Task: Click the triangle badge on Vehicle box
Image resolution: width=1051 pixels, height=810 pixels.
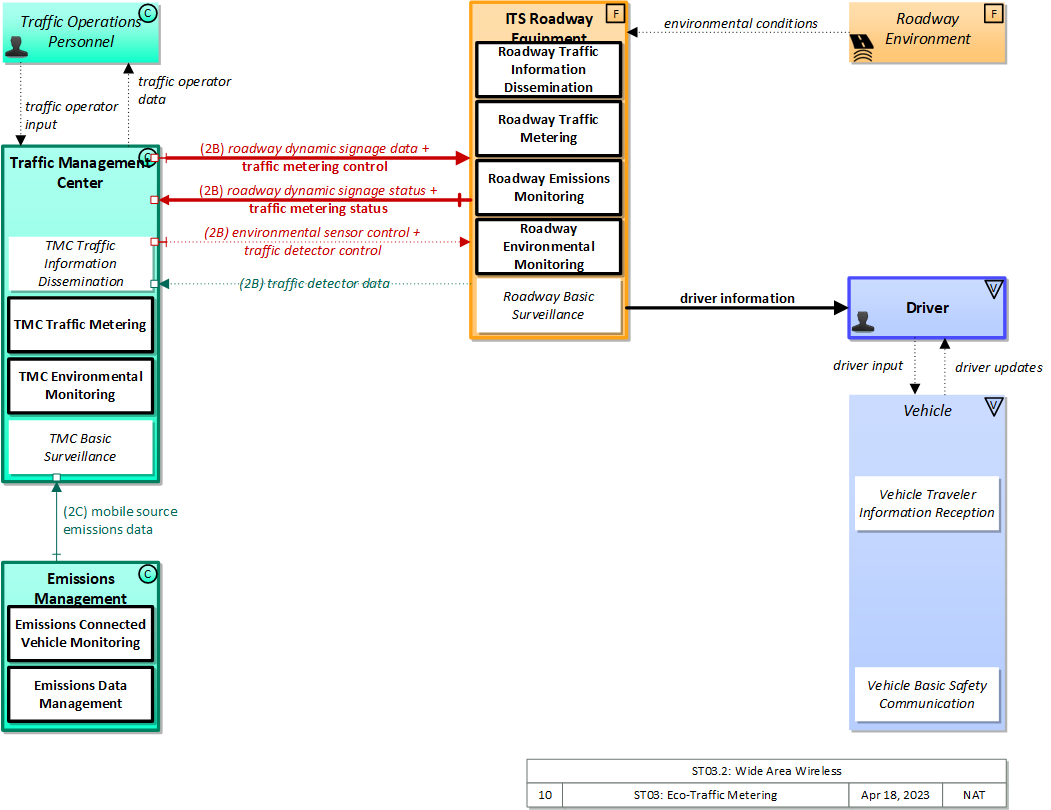Action: click(993, 407)
